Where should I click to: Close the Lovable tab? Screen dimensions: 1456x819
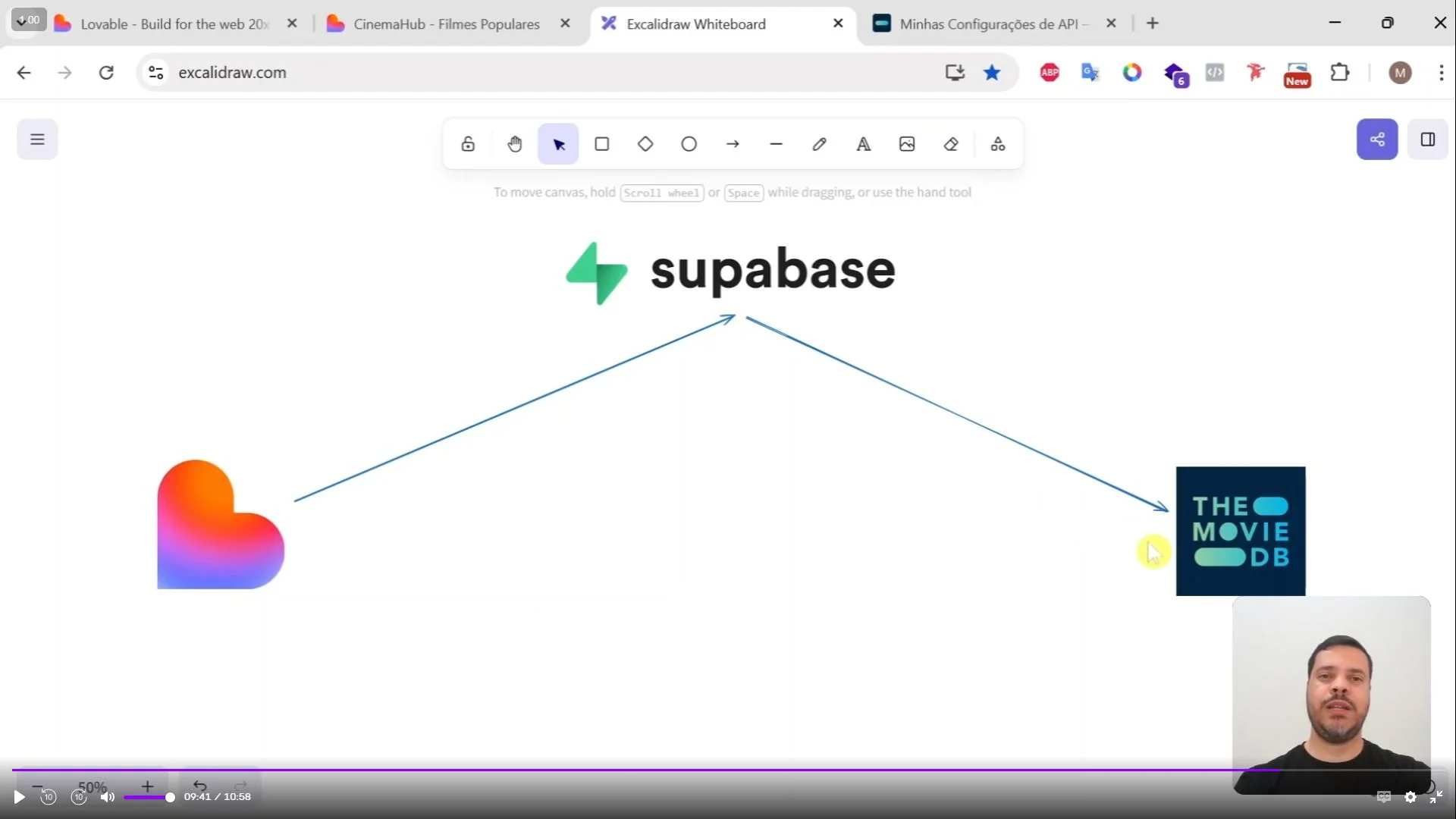(x=292, y=24)
